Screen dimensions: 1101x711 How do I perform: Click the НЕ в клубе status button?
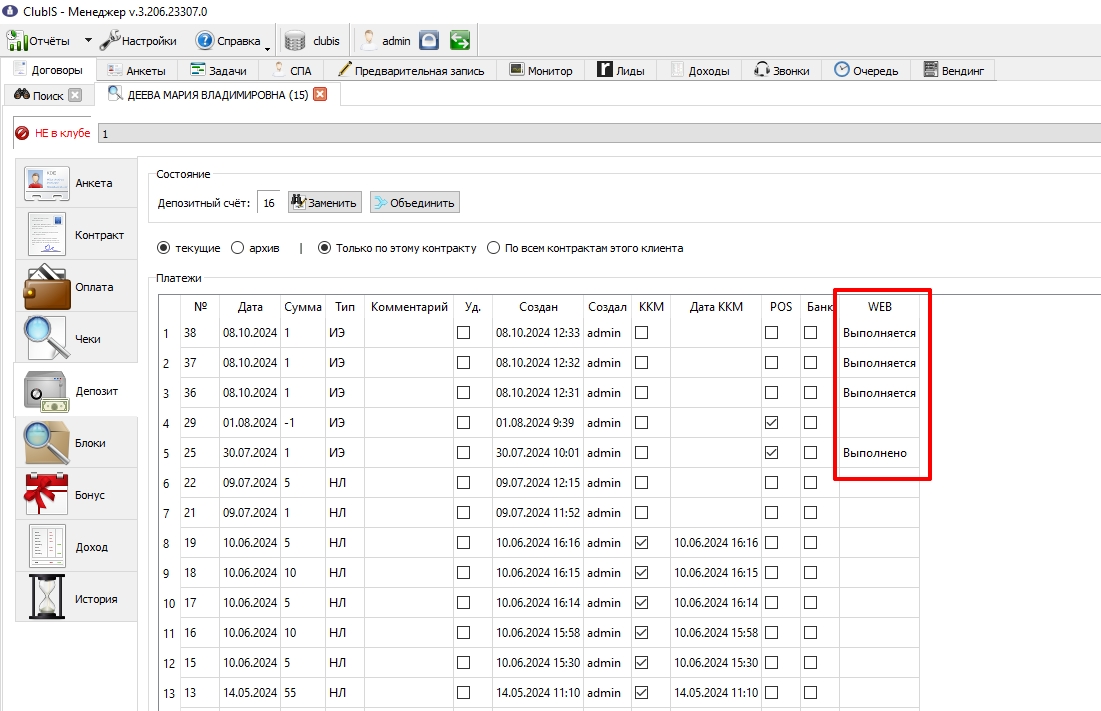pos(53,133)
